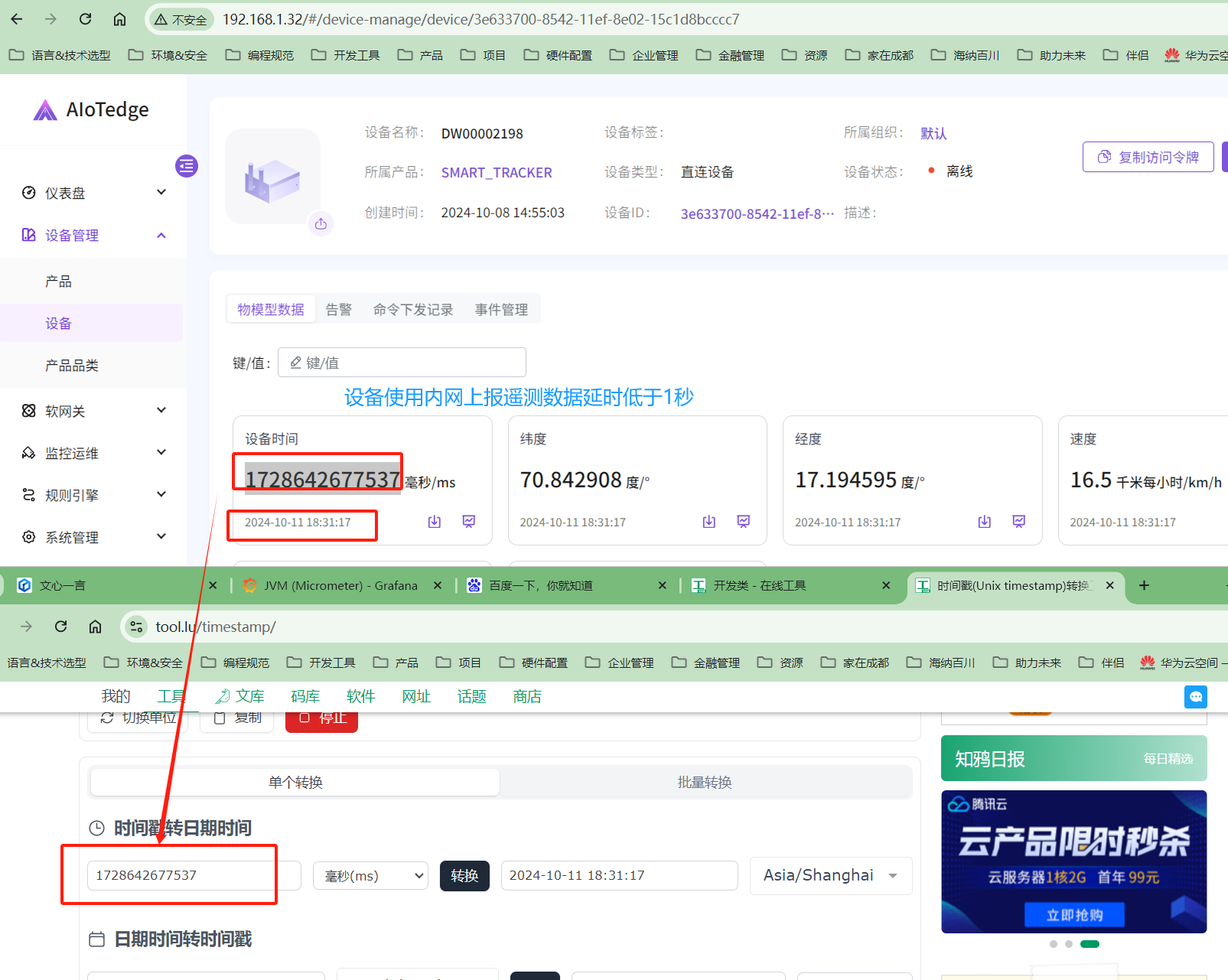
Task: Click download icon in 设备时间 card
Action: [x=435, y=522]
